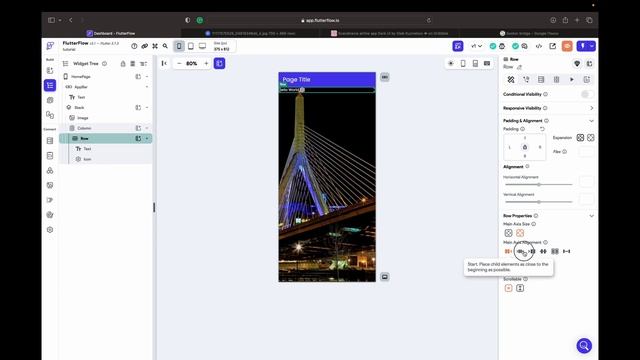Select the first Main Axis Size option

pyautogui.click(x=508, y=233)
